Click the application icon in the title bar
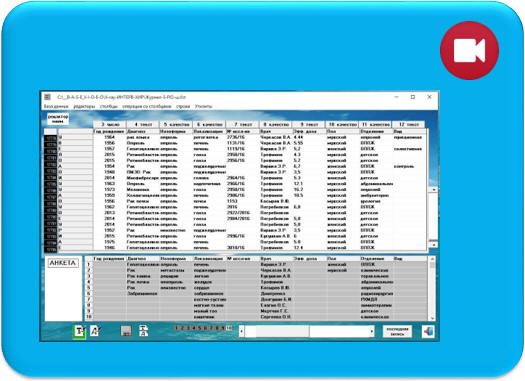The image size is (525, 381). [x=48, y=97]
